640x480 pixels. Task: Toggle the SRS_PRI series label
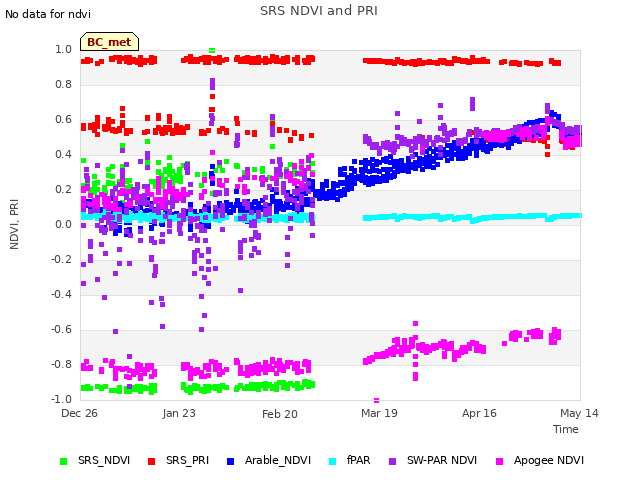pos(187,460)
